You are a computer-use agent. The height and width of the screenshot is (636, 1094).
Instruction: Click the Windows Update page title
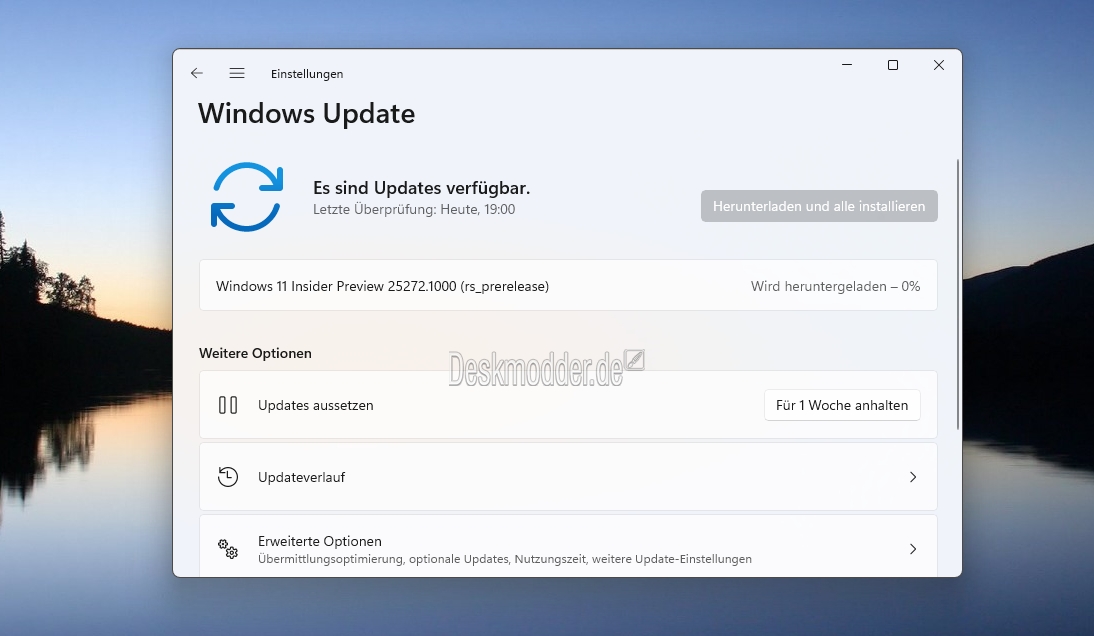[306, 114]
